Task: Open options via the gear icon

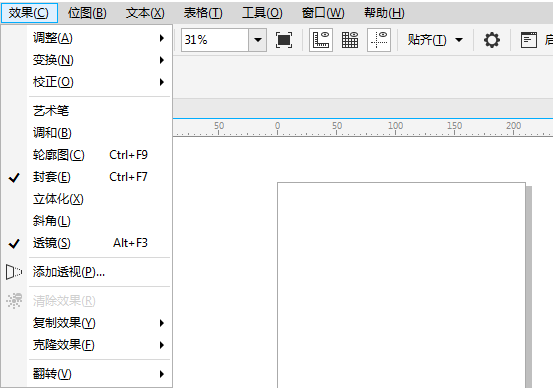Action: 492,40
